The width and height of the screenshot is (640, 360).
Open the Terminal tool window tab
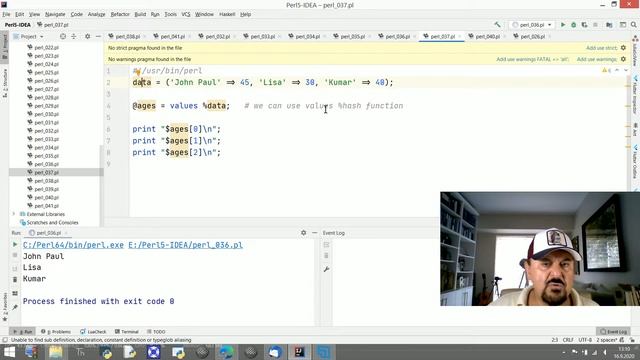(127, 331)
